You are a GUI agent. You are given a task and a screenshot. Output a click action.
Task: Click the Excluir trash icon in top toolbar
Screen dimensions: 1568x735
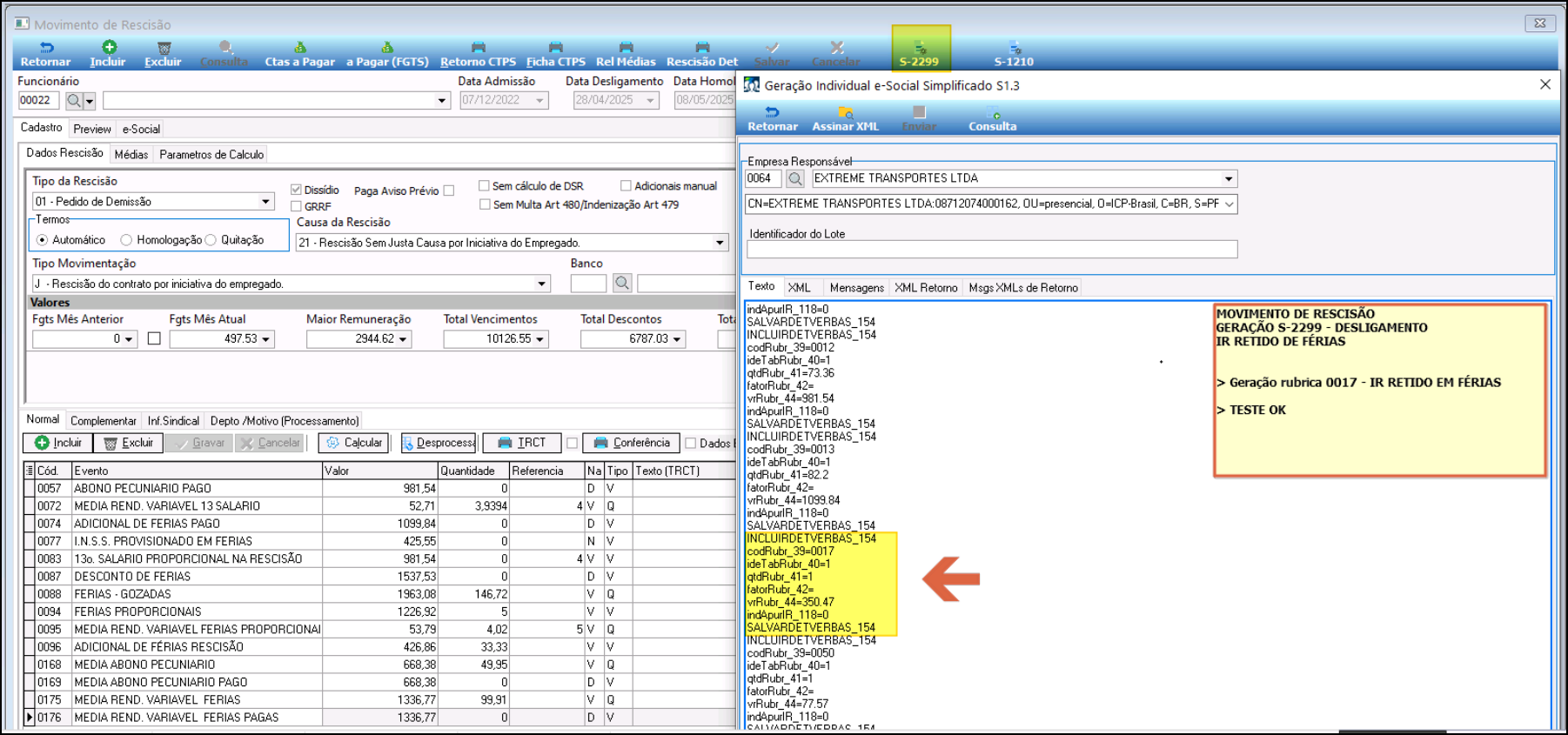pyautogui.click(x=163, y=54)
